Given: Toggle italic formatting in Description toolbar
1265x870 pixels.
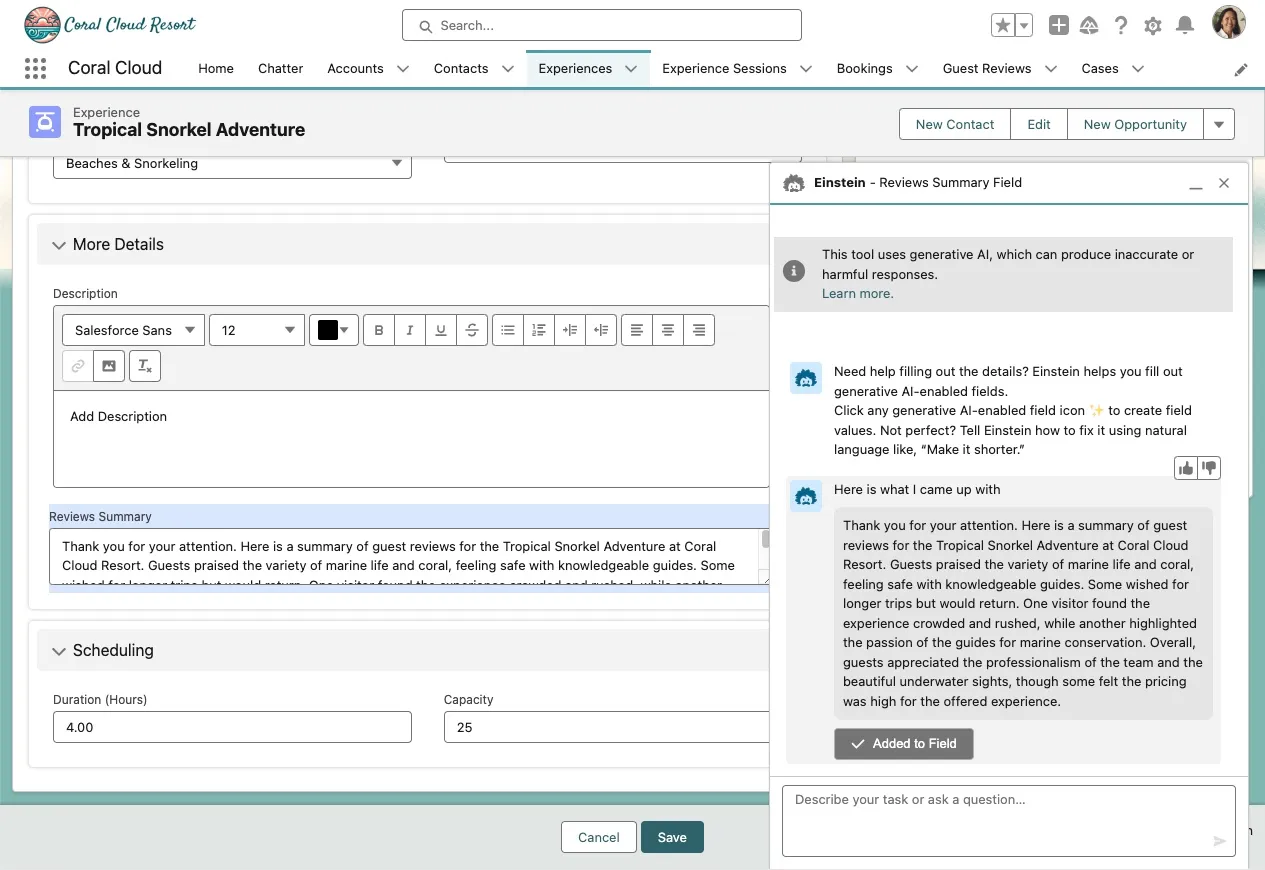Looking at the screenshot, I should (x=410, y=330).
